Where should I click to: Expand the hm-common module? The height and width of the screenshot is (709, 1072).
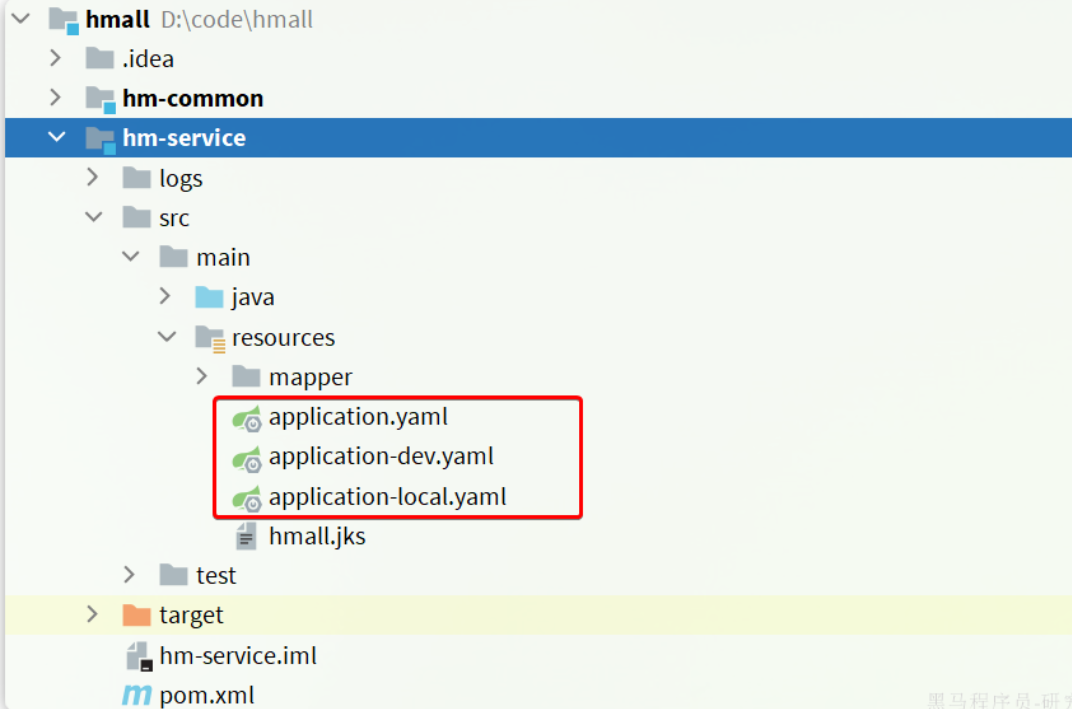click(56, 98)
